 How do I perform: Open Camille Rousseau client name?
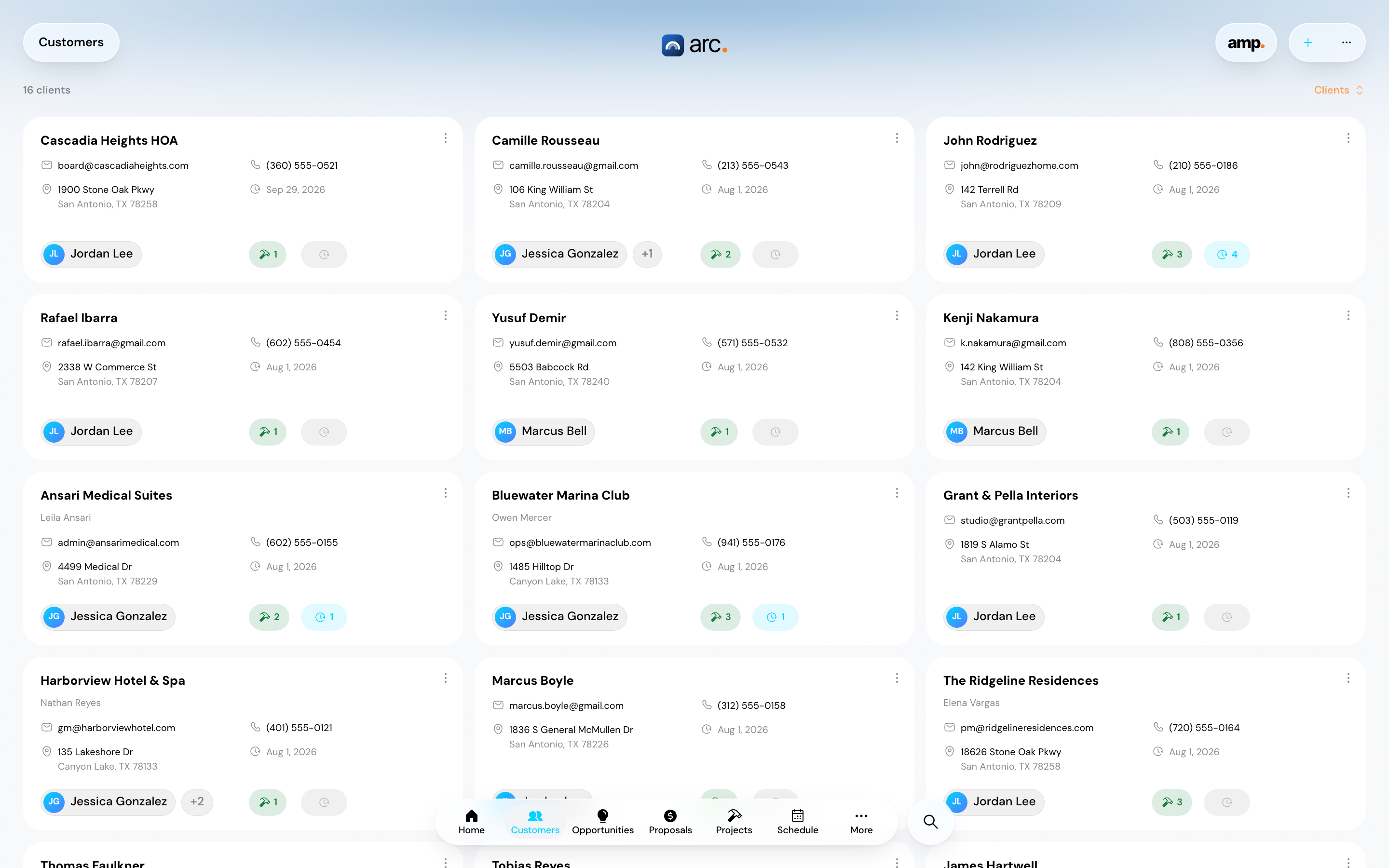[545, 141]
